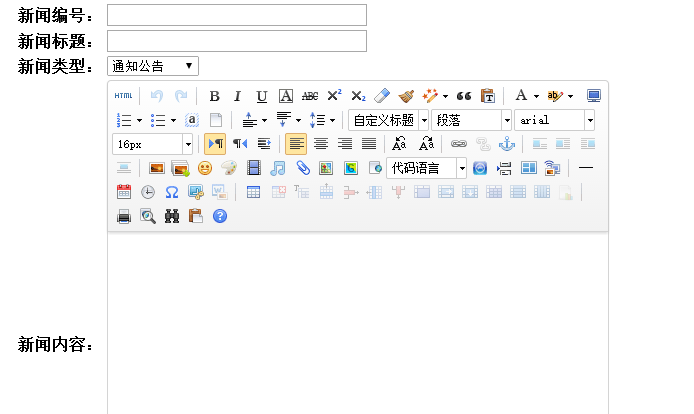Expand the font color picker arrow
The image size is (694, 414).
pyautogui.click(x=536, y=96)
